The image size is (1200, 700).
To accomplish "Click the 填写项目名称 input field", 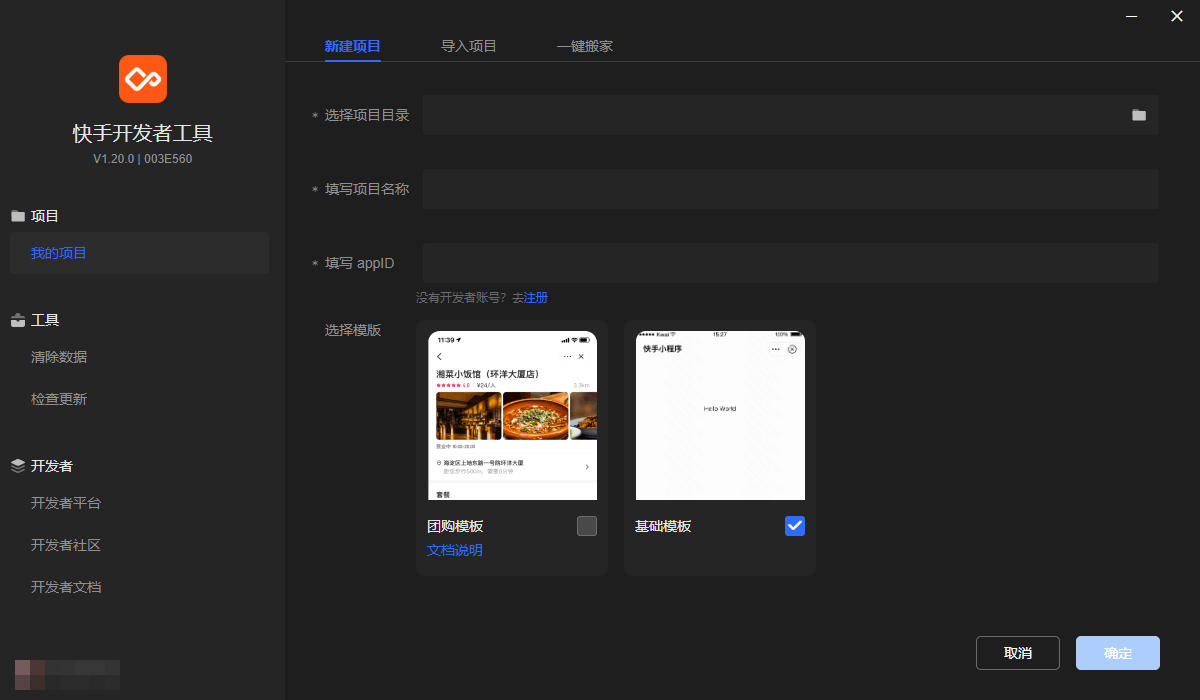I will [790, 189].
